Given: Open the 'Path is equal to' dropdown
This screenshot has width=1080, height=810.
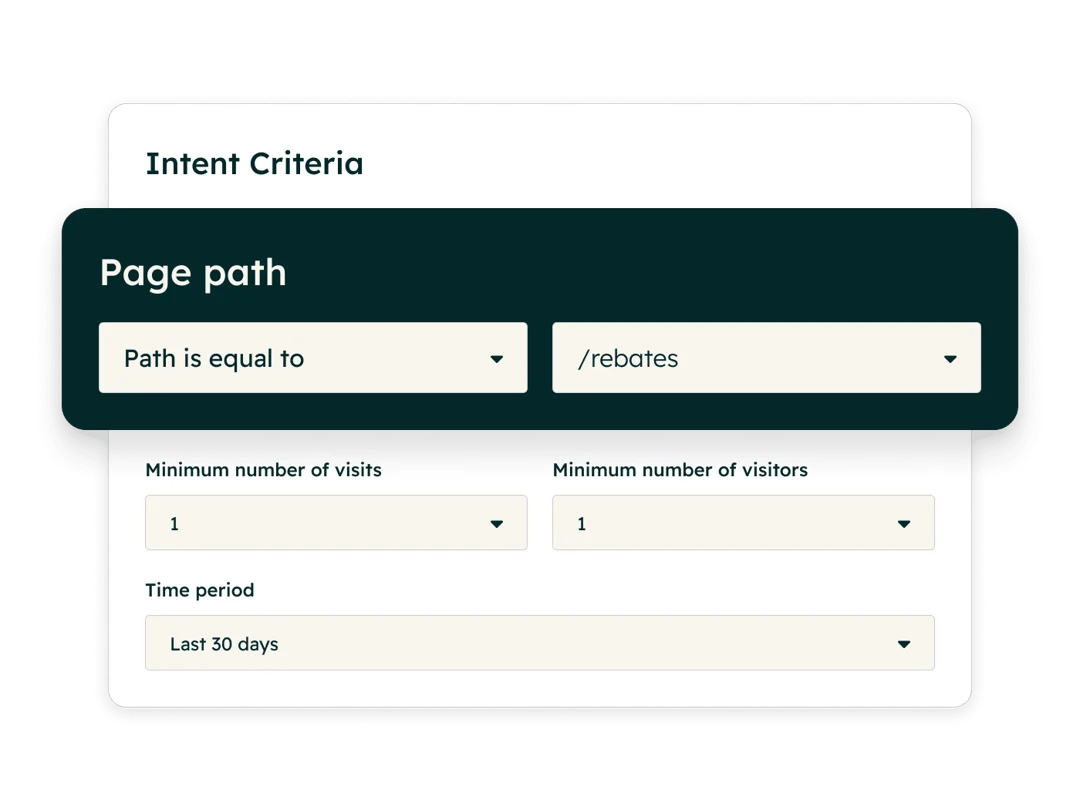Looking at the screenshot, I should pyautogui.click(x=312, y=358).
